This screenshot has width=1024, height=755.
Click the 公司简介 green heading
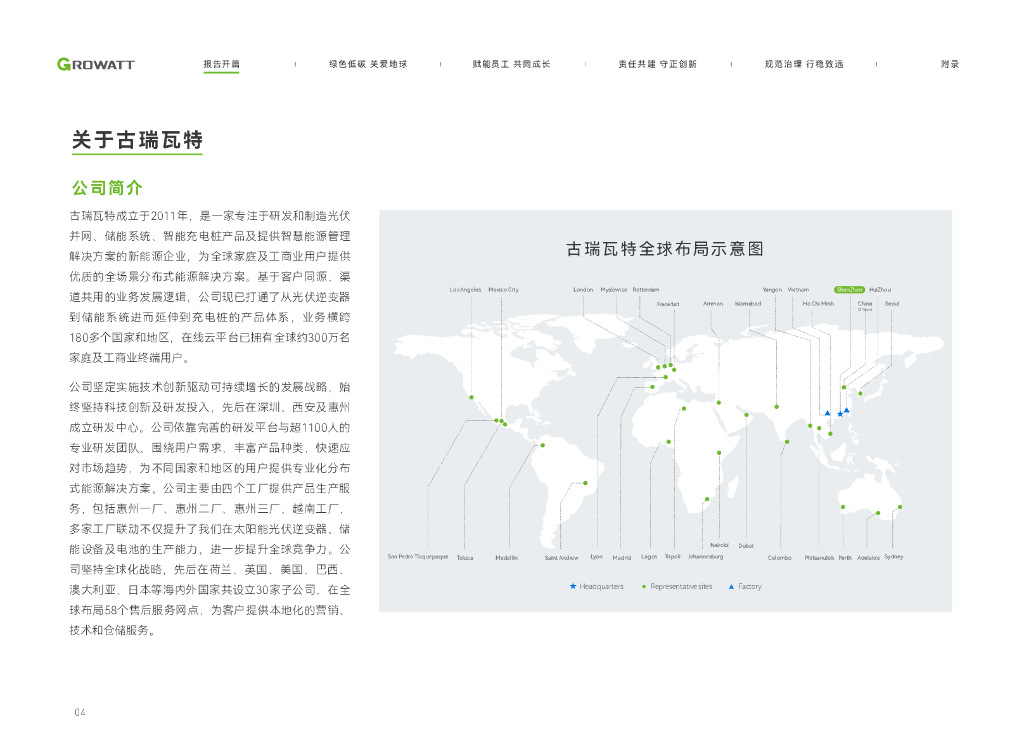point(107,188)
